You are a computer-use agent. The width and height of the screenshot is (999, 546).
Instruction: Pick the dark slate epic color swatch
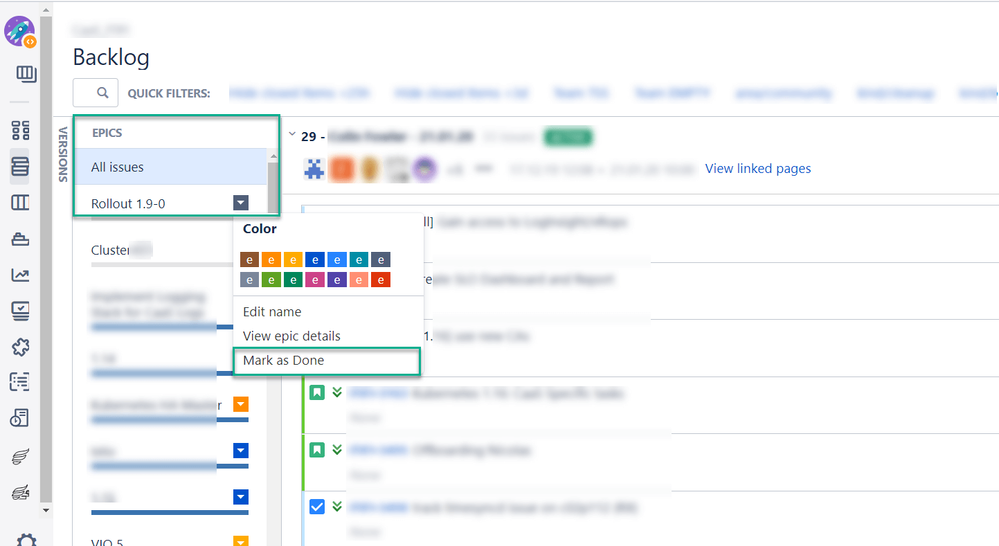[380, 259]
